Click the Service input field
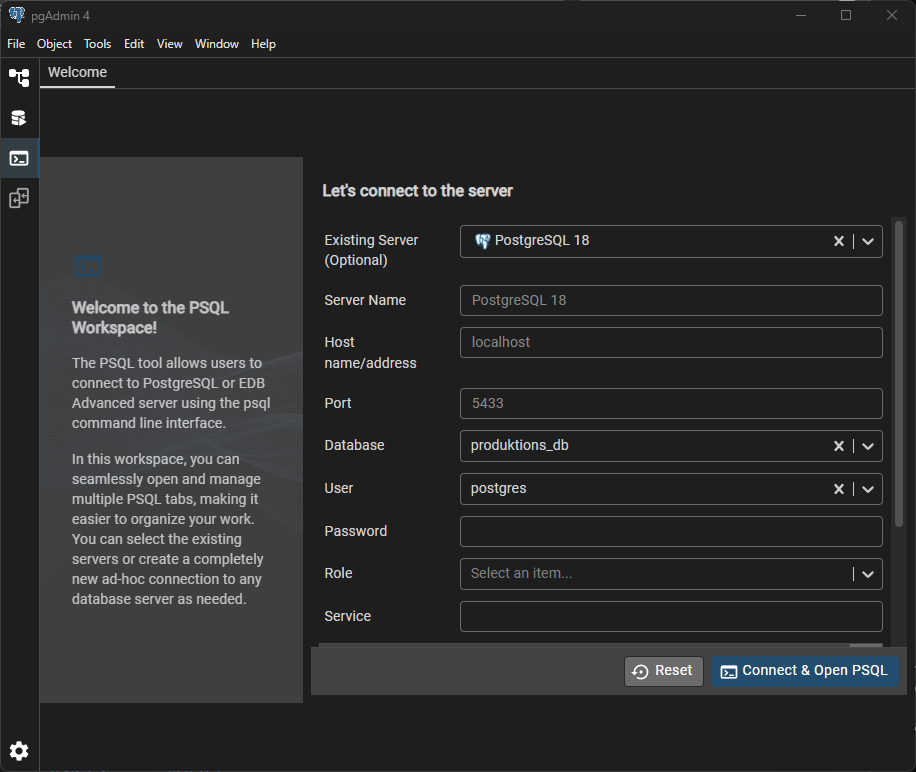This screenshot has height=772, width=916. (670, 617)
